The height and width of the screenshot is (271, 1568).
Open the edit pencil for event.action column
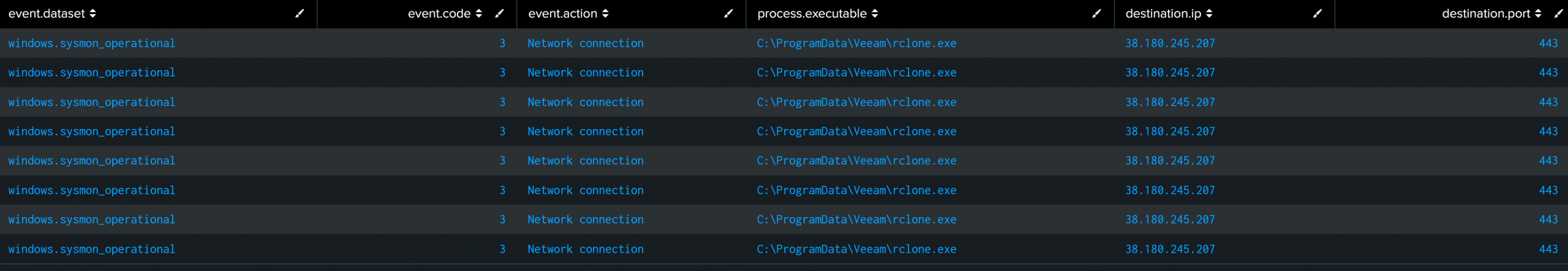click(729, 13)
